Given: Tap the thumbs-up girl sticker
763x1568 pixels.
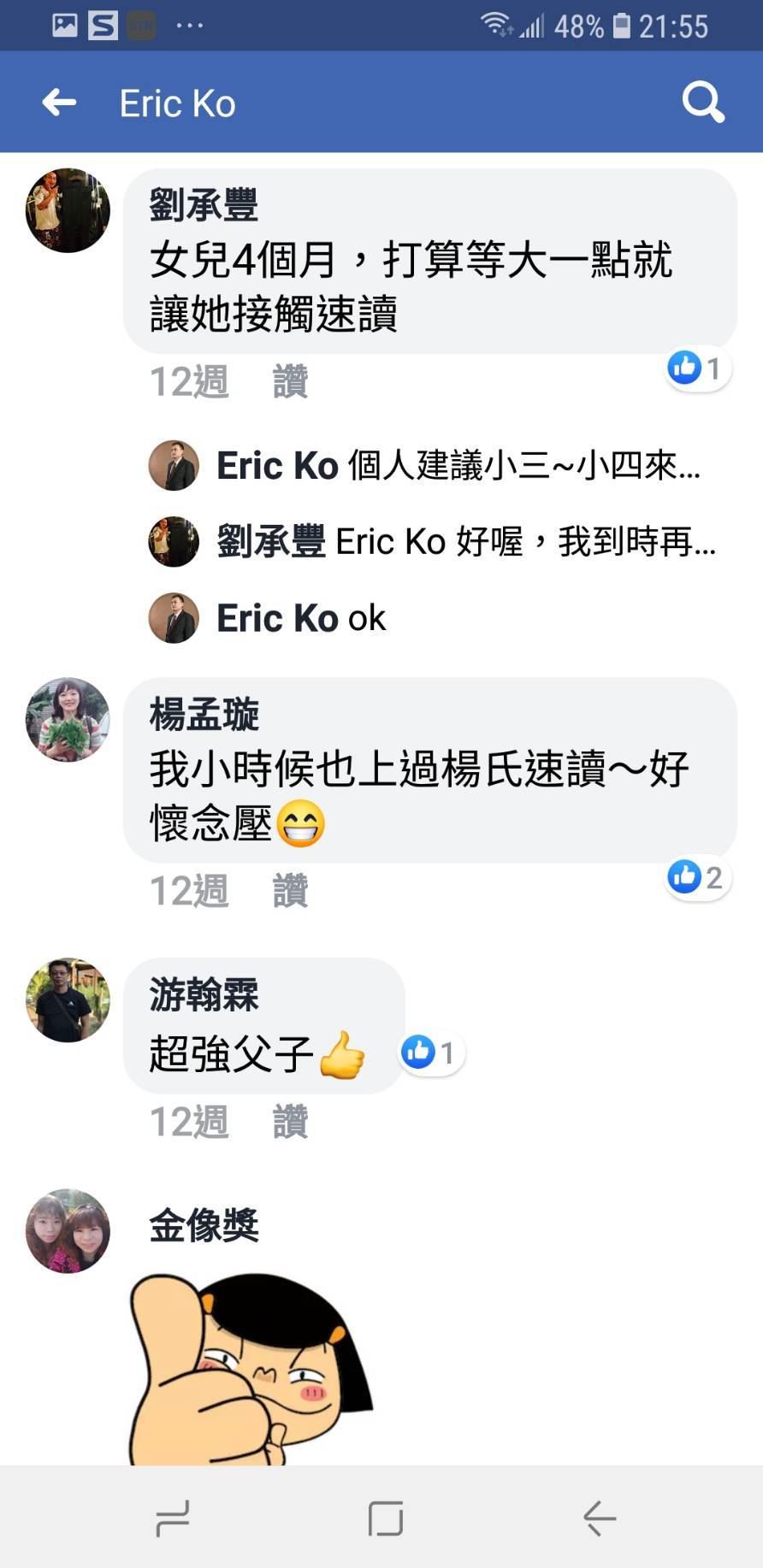Looking at the screenshot, I should point(250,1368).
